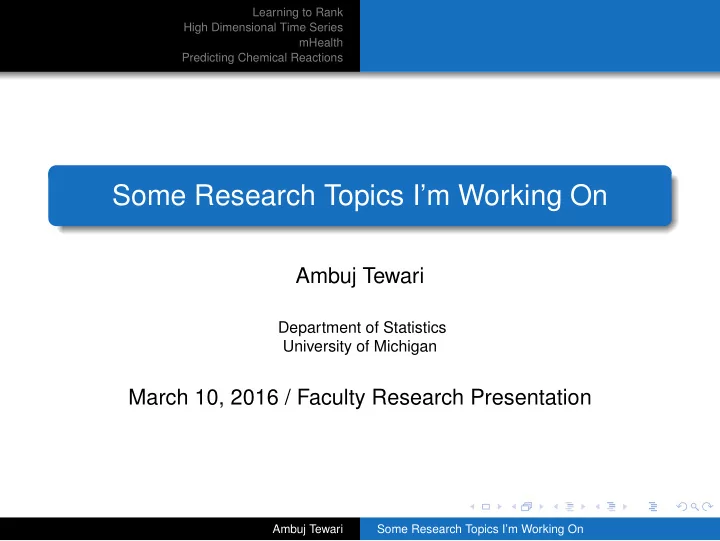Click the presentation outline icon
The height and width of the screenshot is (541, 720).
[653, 507]
